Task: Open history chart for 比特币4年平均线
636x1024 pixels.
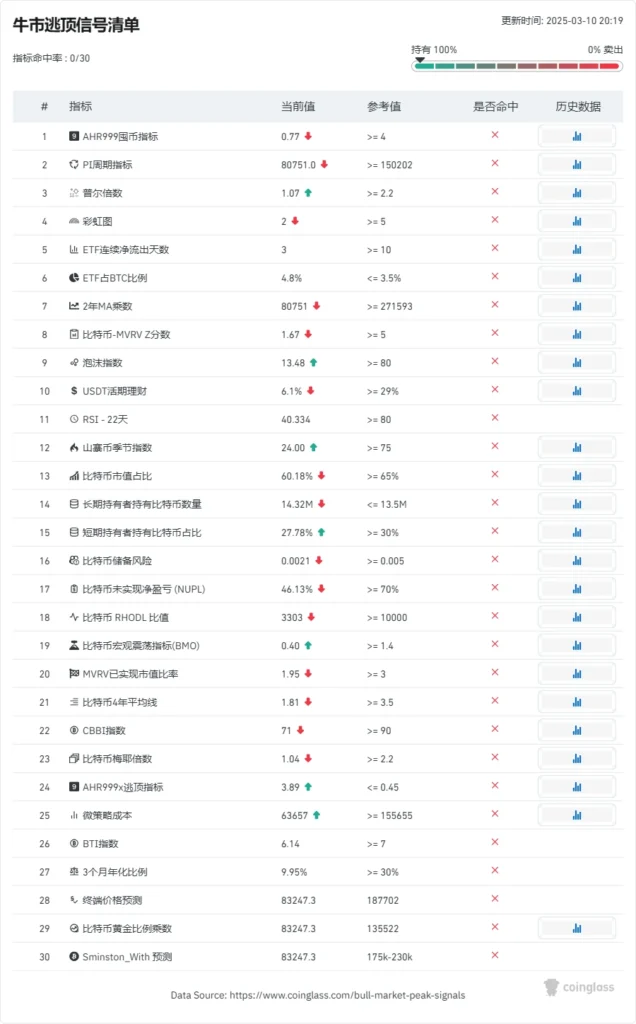Action: [577, 702]
